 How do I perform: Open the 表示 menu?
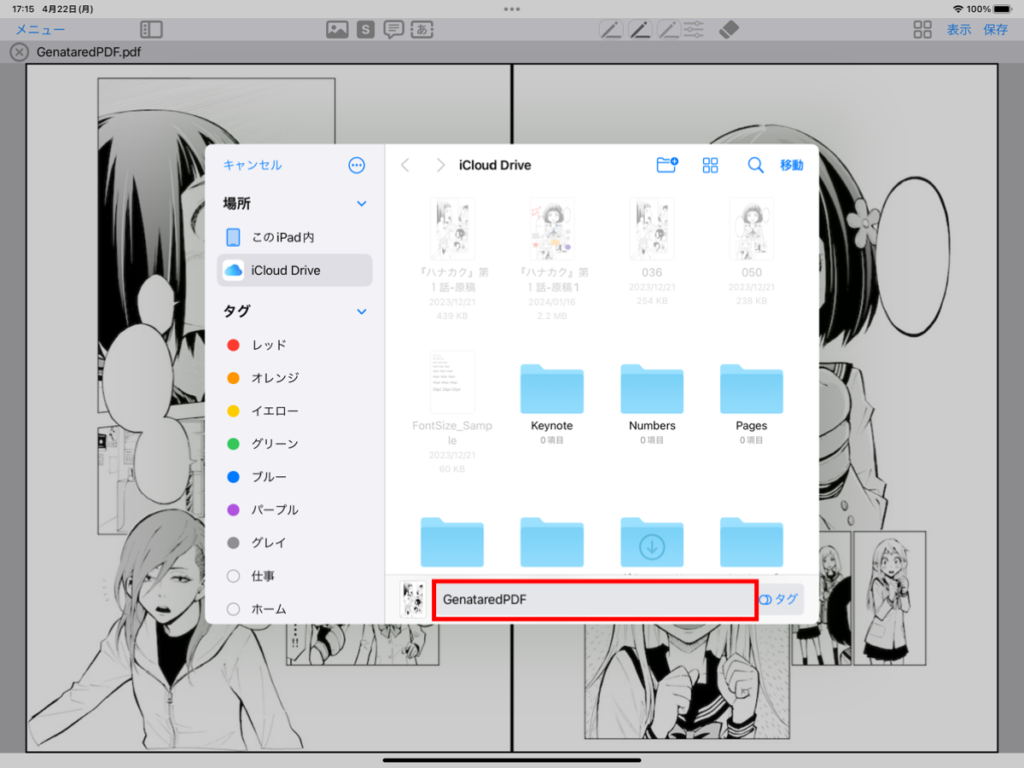coord(959,29)
